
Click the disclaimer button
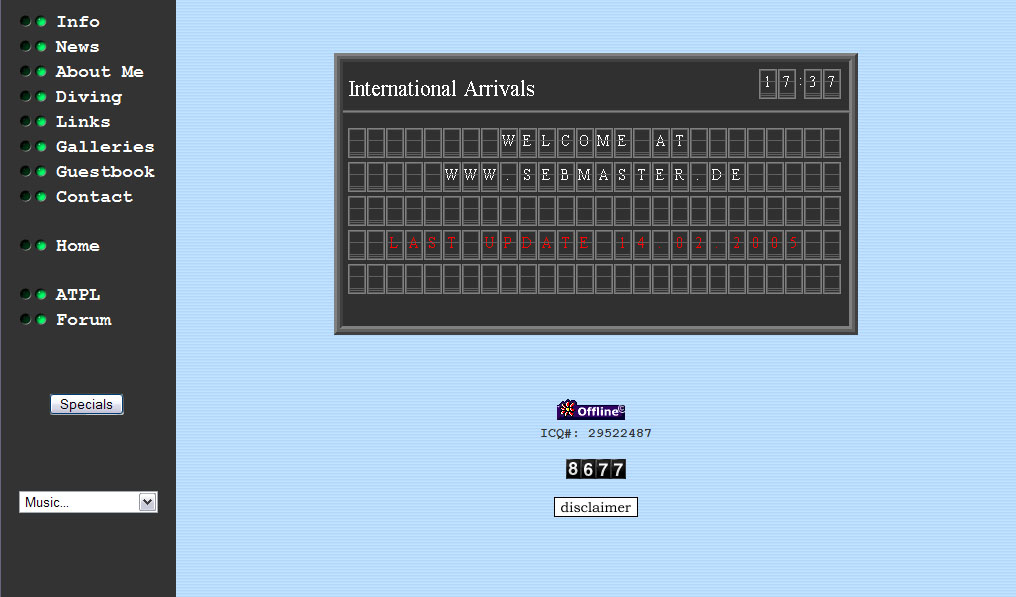595,507
